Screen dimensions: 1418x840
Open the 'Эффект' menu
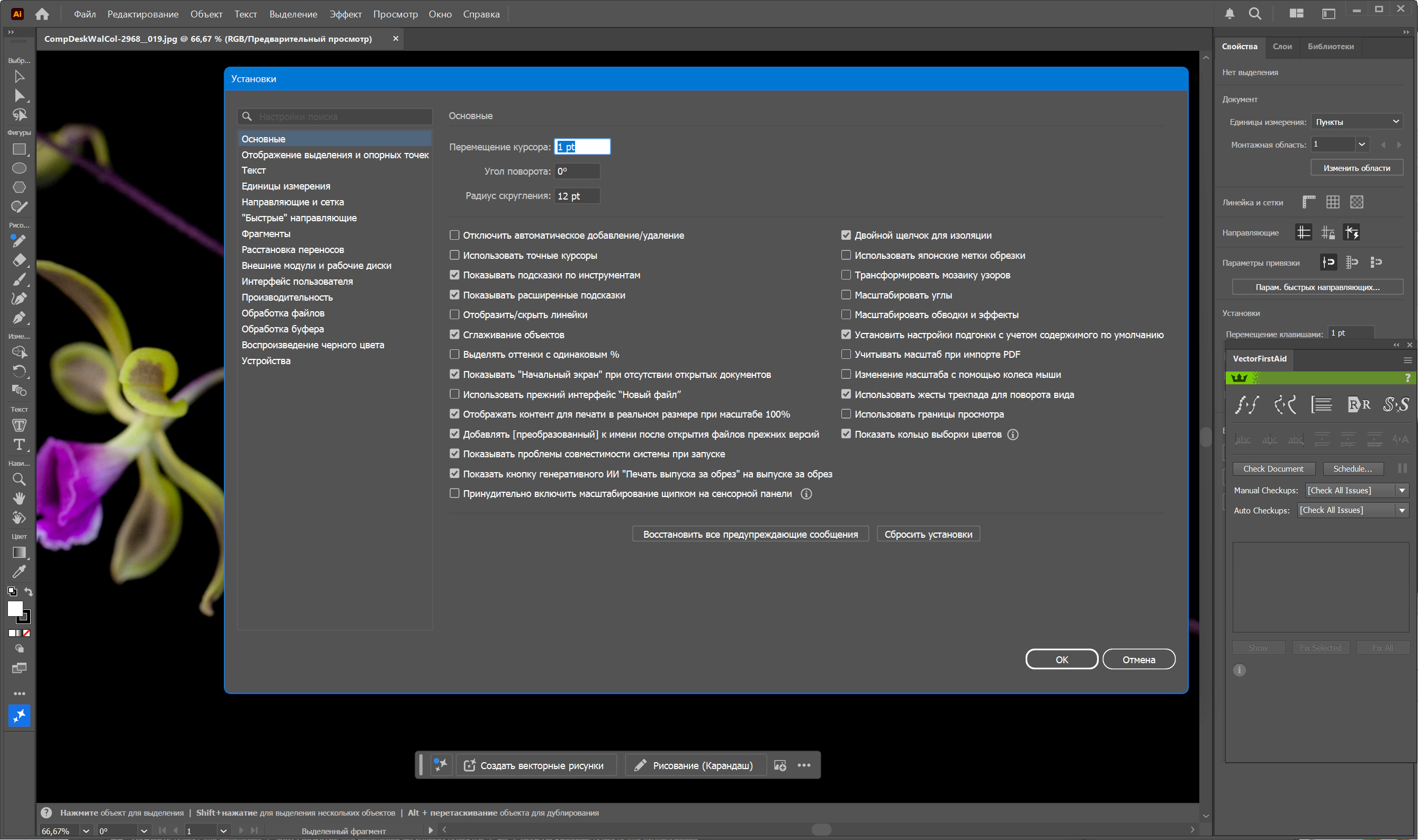click(x=345, y=14)
